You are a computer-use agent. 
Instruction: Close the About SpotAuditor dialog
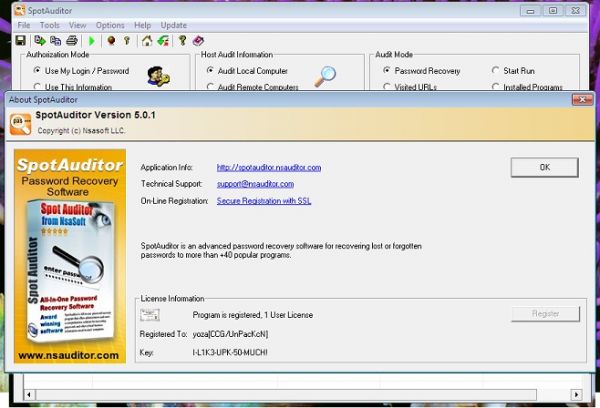coord(582,100)
